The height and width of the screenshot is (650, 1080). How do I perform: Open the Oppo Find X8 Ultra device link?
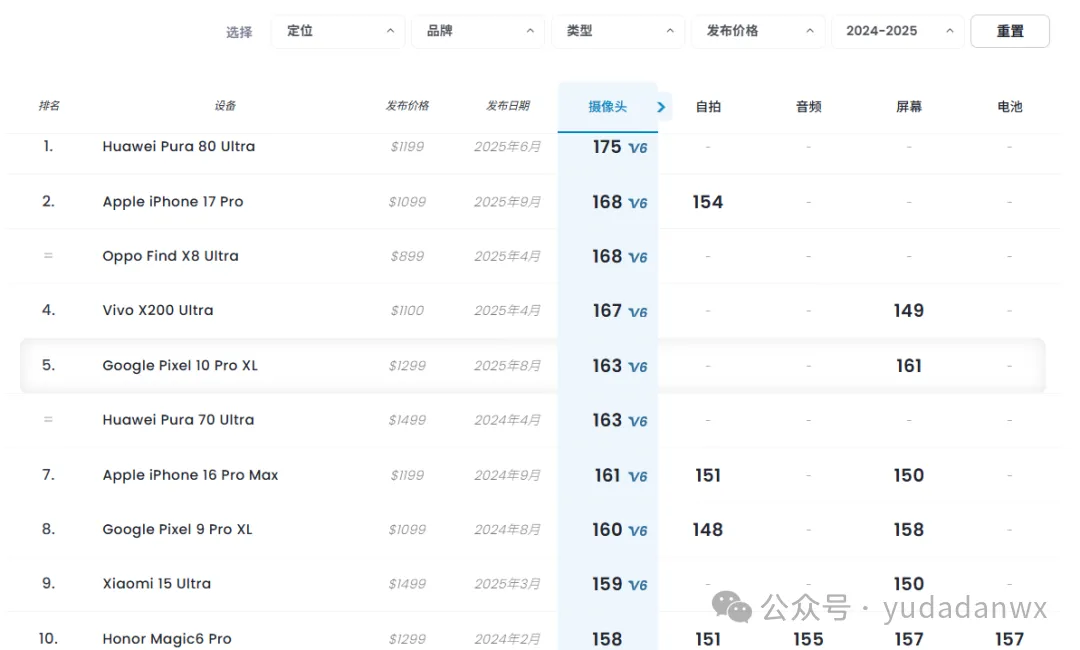(x=170, y=256)
